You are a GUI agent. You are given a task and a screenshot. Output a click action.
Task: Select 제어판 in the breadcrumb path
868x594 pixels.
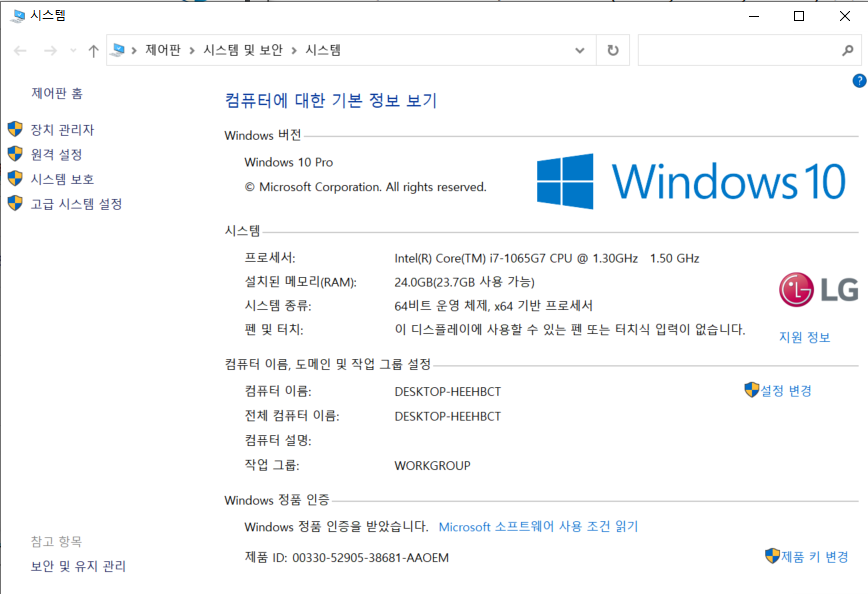point(163,50)
